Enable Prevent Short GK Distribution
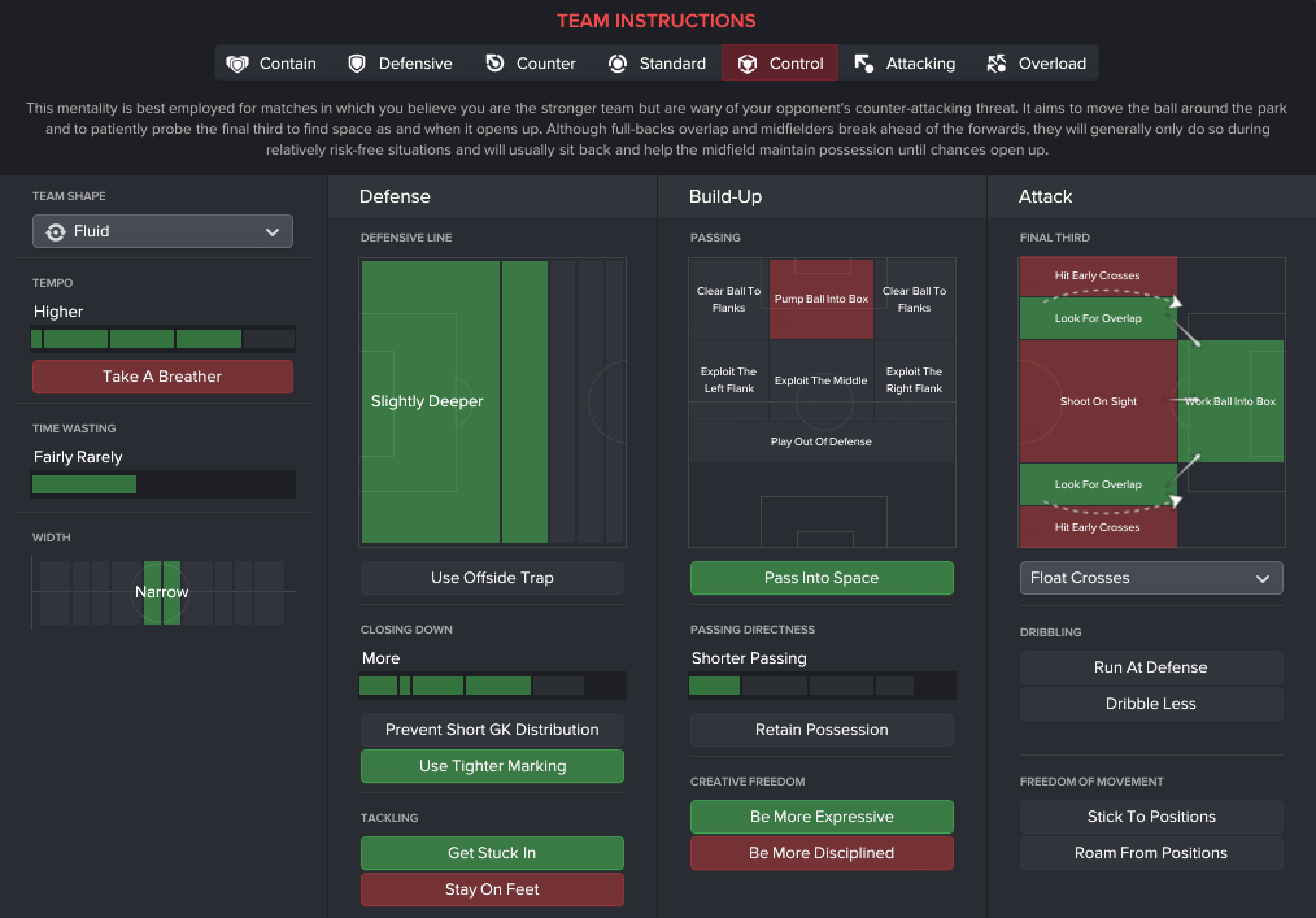Screen dimensions: 1316x918 tap(493, 730)
